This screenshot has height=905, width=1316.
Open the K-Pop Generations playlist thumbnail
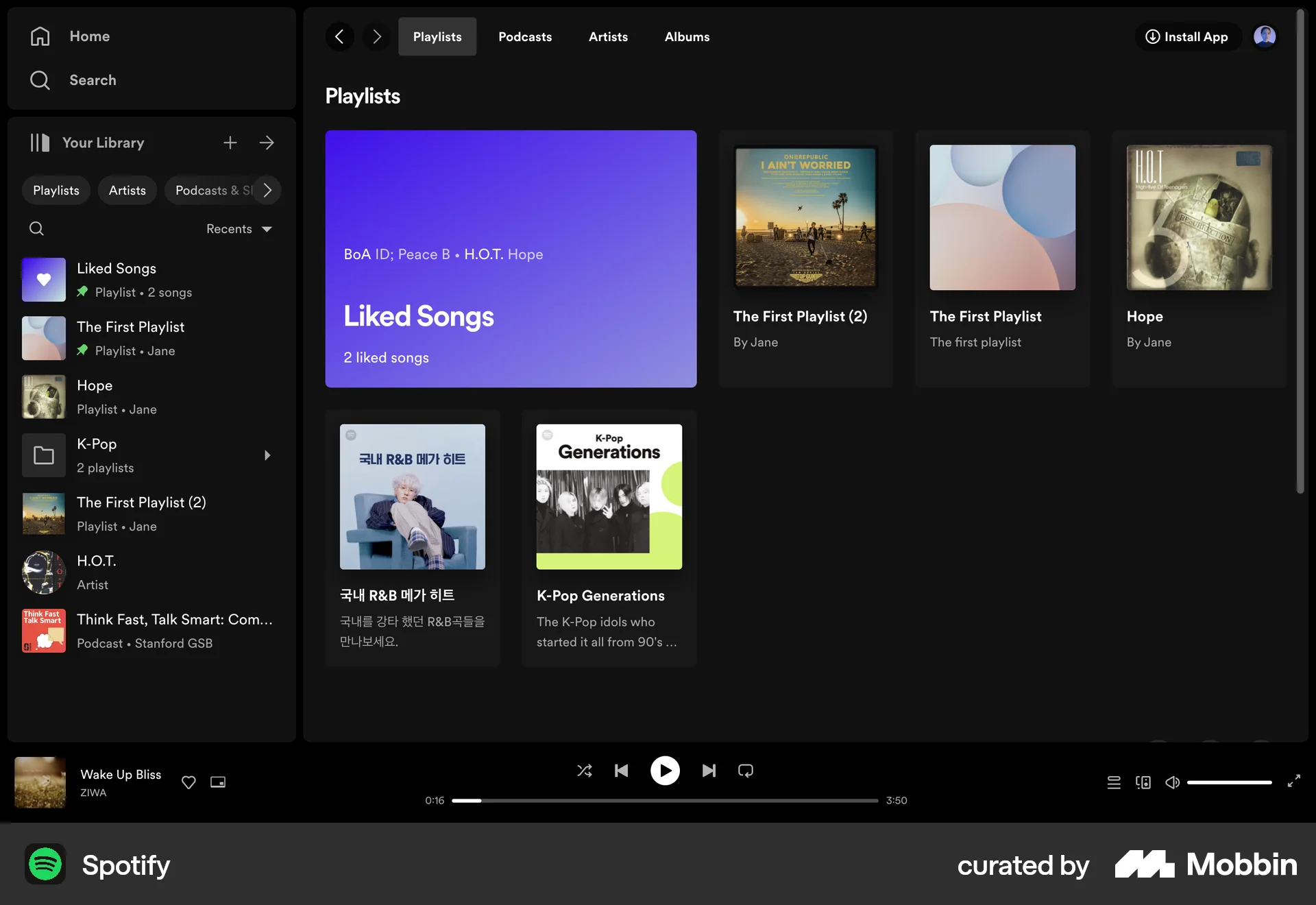pyautogui.click(x=609, y=497)
